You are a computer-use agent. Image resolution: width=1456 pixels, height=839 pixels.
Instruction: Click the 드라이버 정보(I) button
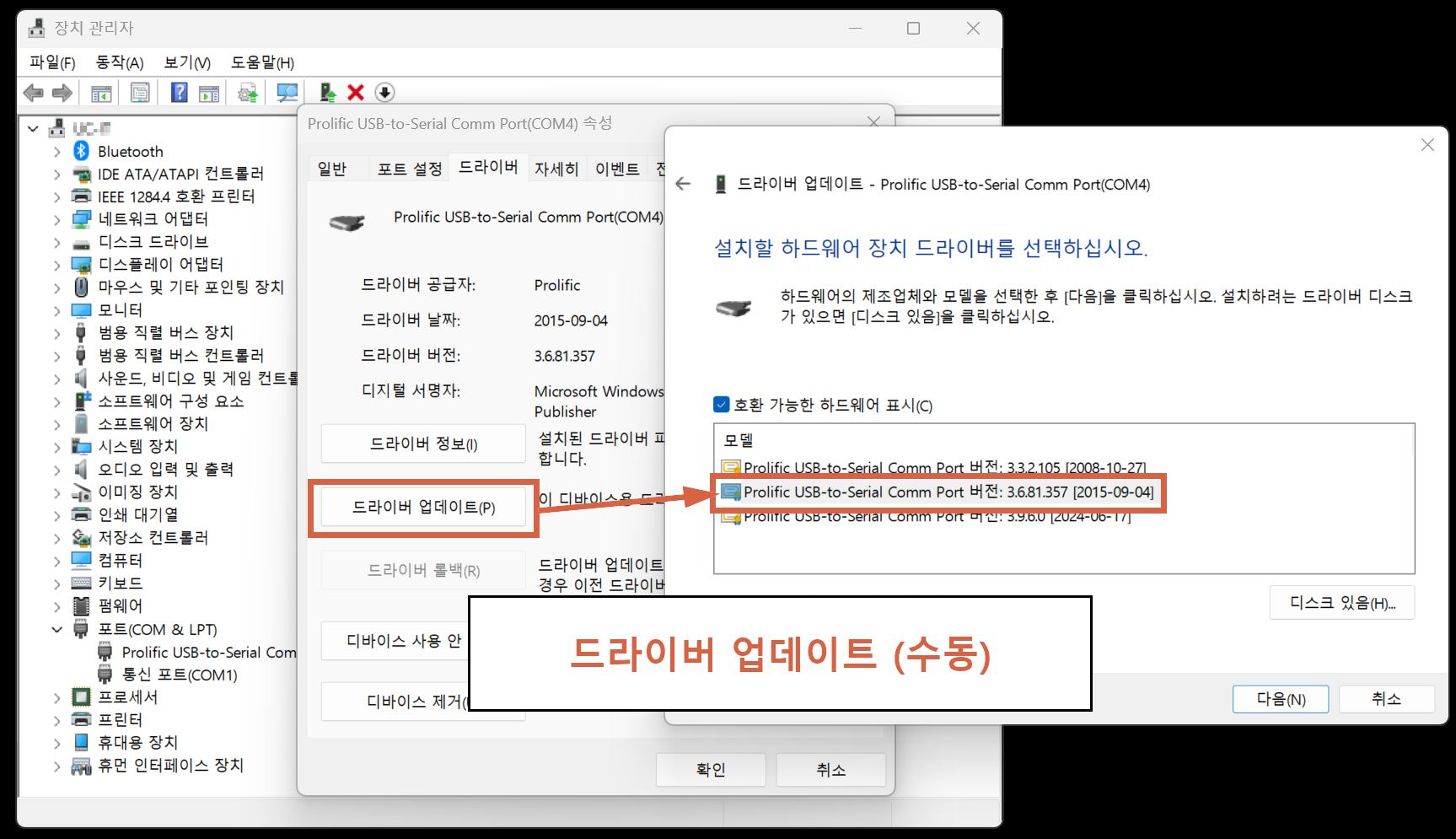click(x=423, y=444)
